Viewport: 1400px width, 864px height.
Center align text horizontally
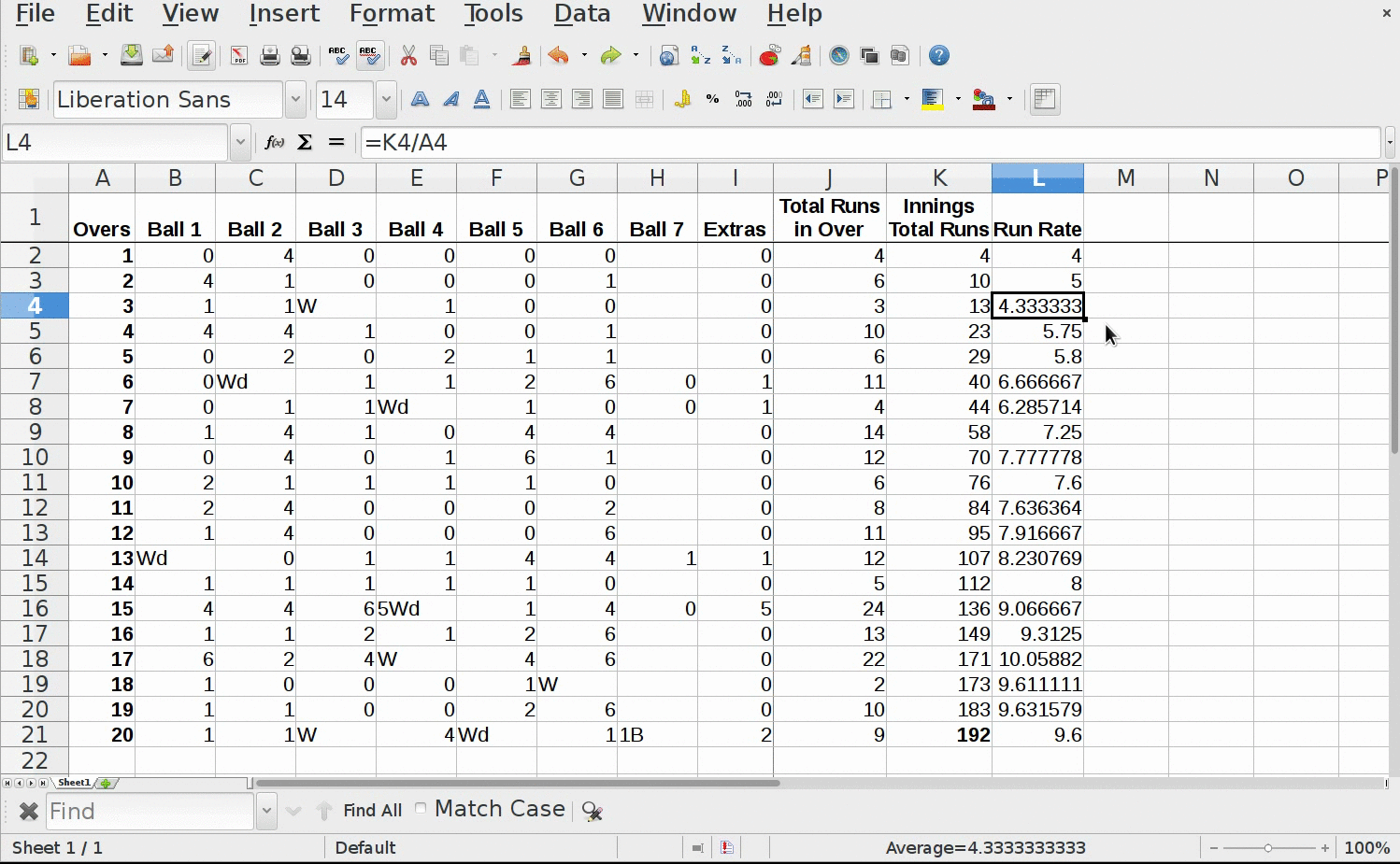tap(551, 100)
